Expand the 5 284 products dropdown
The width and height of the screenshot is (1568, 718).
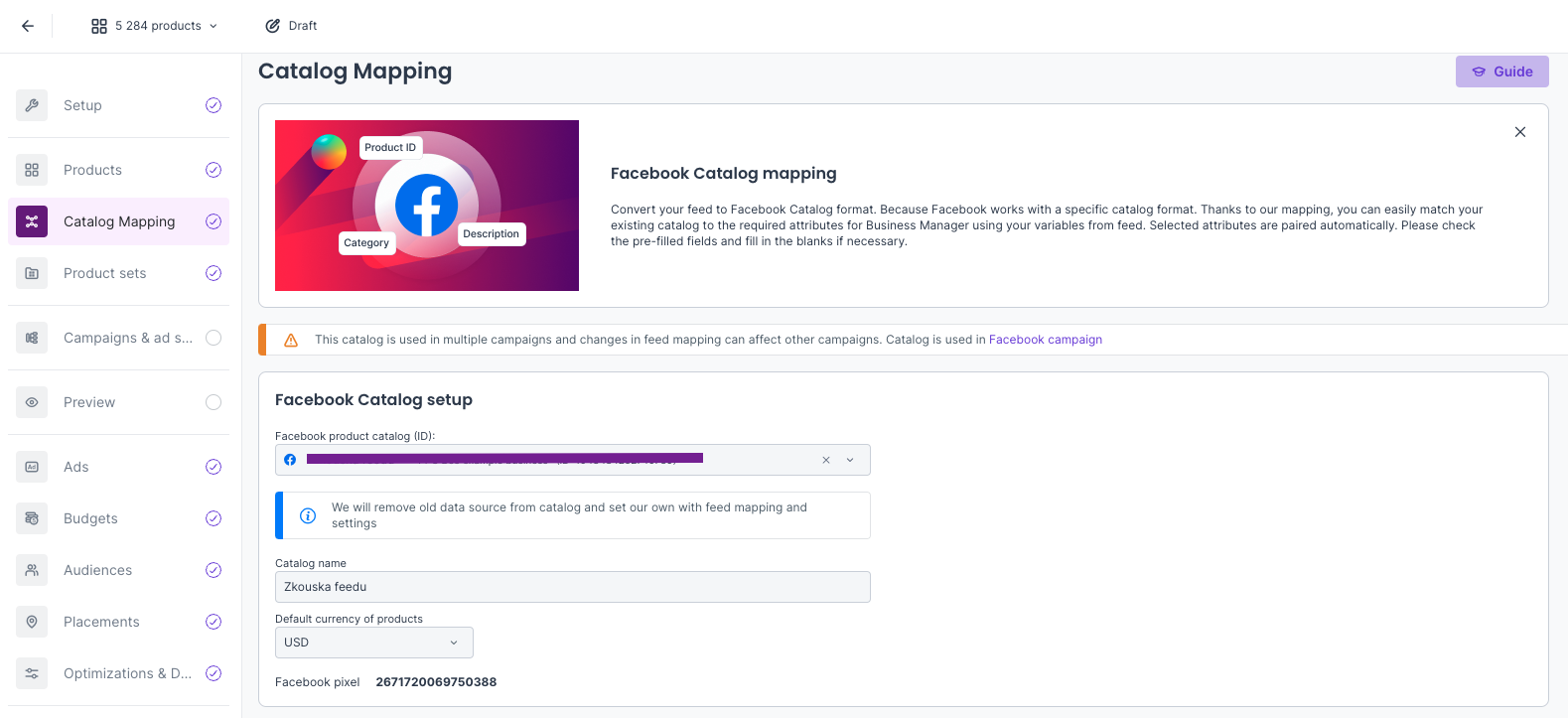[154, 26]
